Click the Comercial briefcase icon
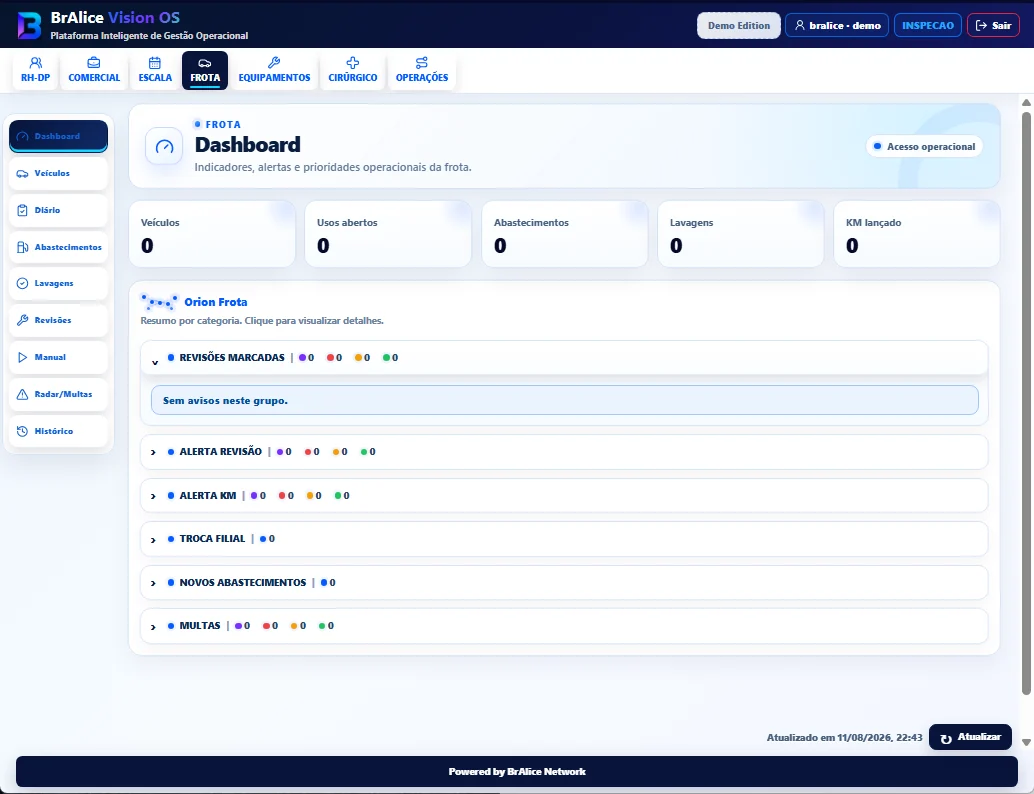Viewport: 1034px width, 794px height. coord(94,63)
